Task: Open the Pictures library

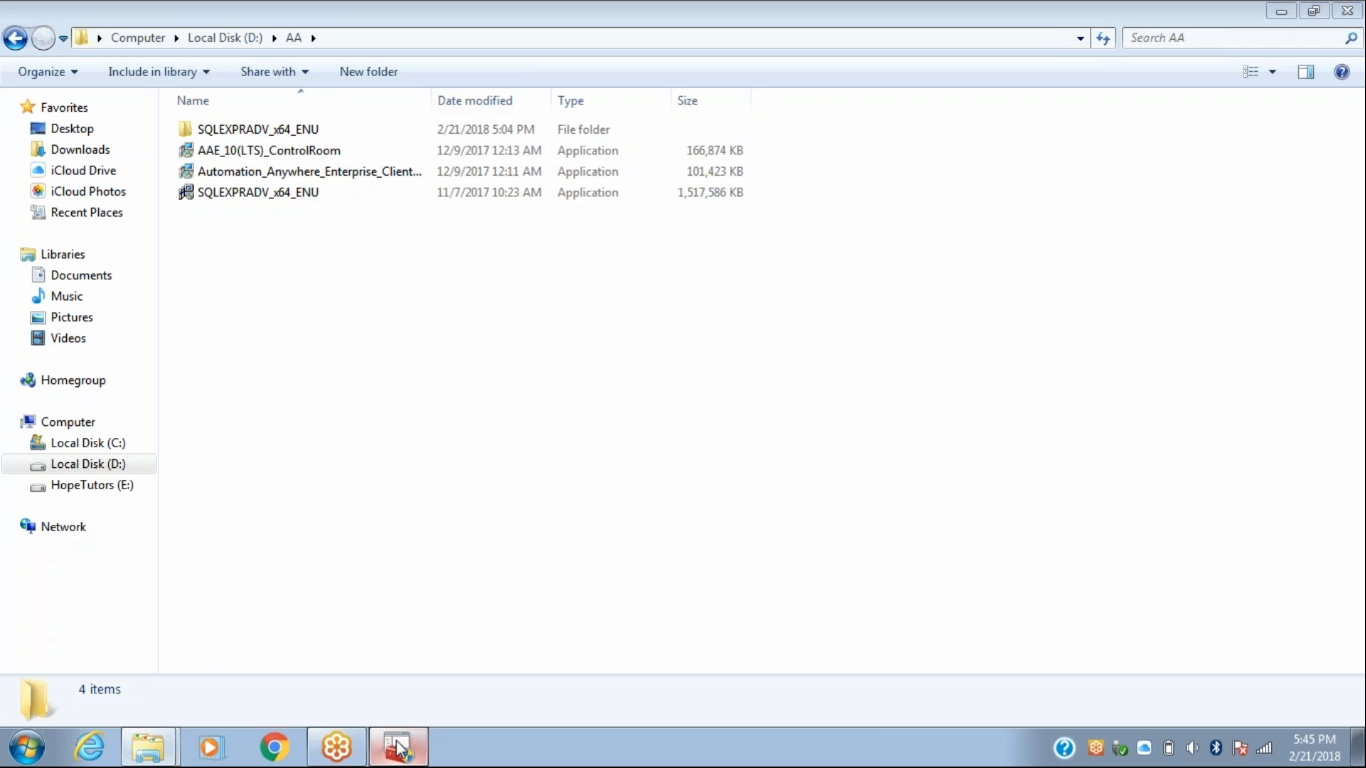Action: [x=71, y=318]
